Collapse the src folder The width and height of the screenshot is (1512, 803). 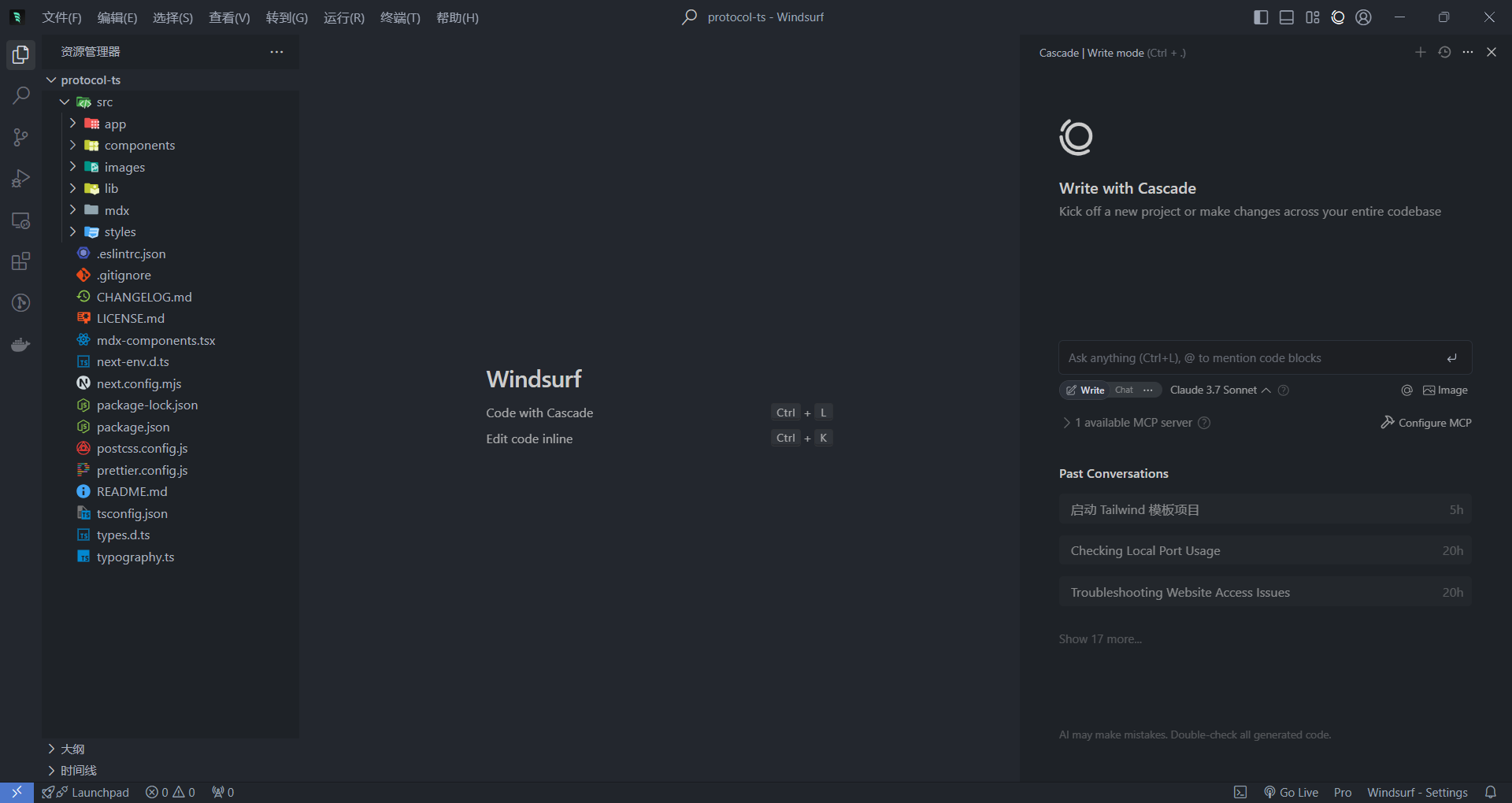click(171, 102)
